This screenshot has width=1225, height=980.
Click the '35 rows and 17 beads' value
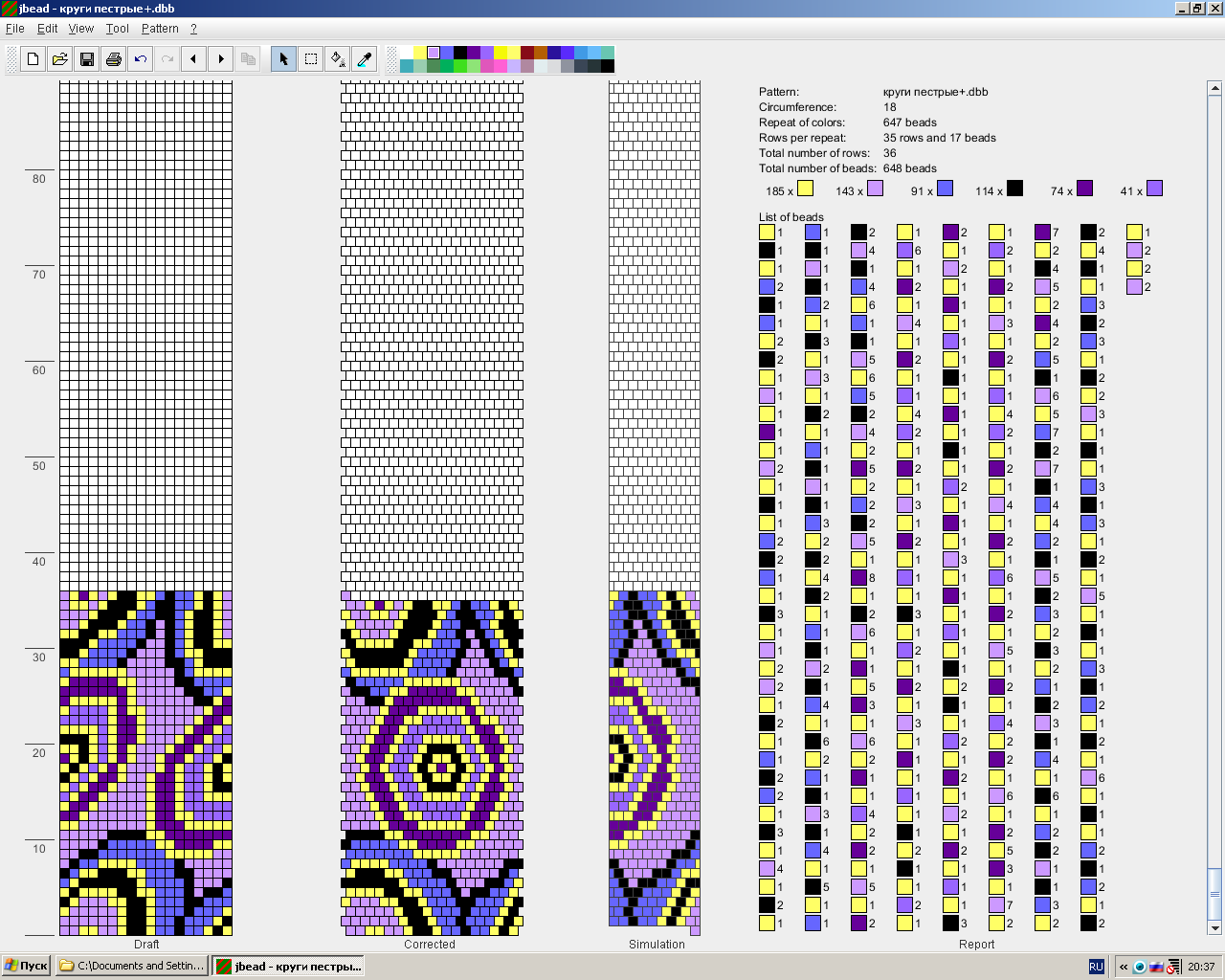click(939, 138)
